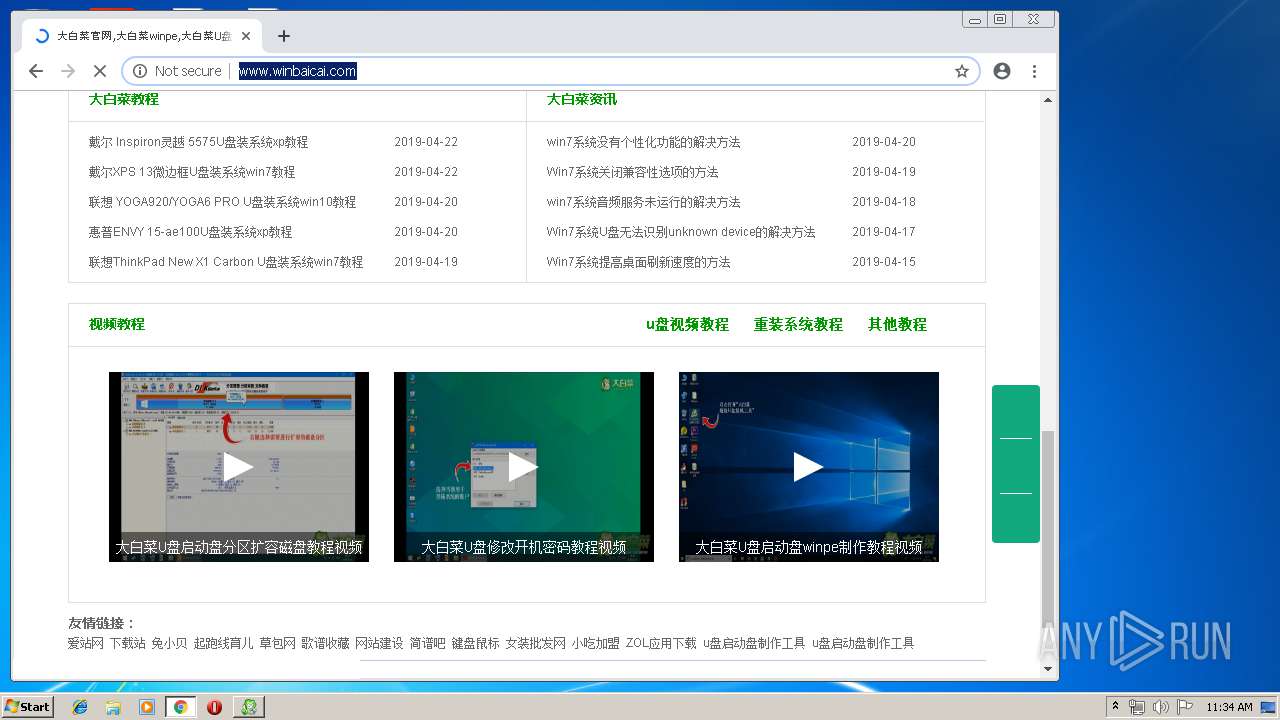1280x720 pixels.
Task: Open the 网站建设 friend link
Action: (x=379, y=643)
